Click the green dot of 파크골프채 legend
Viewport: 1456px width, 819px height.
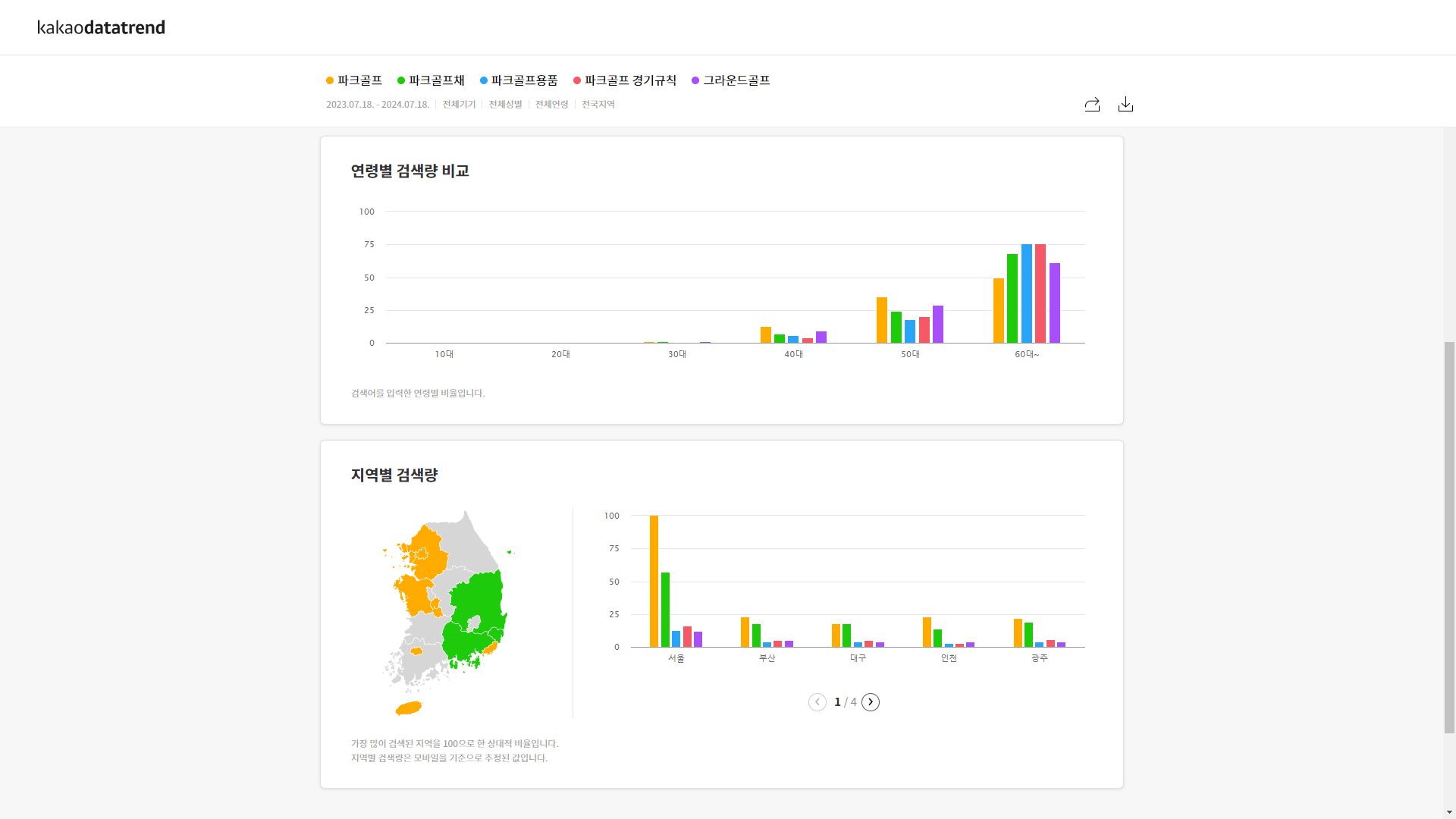pos(400,80)
